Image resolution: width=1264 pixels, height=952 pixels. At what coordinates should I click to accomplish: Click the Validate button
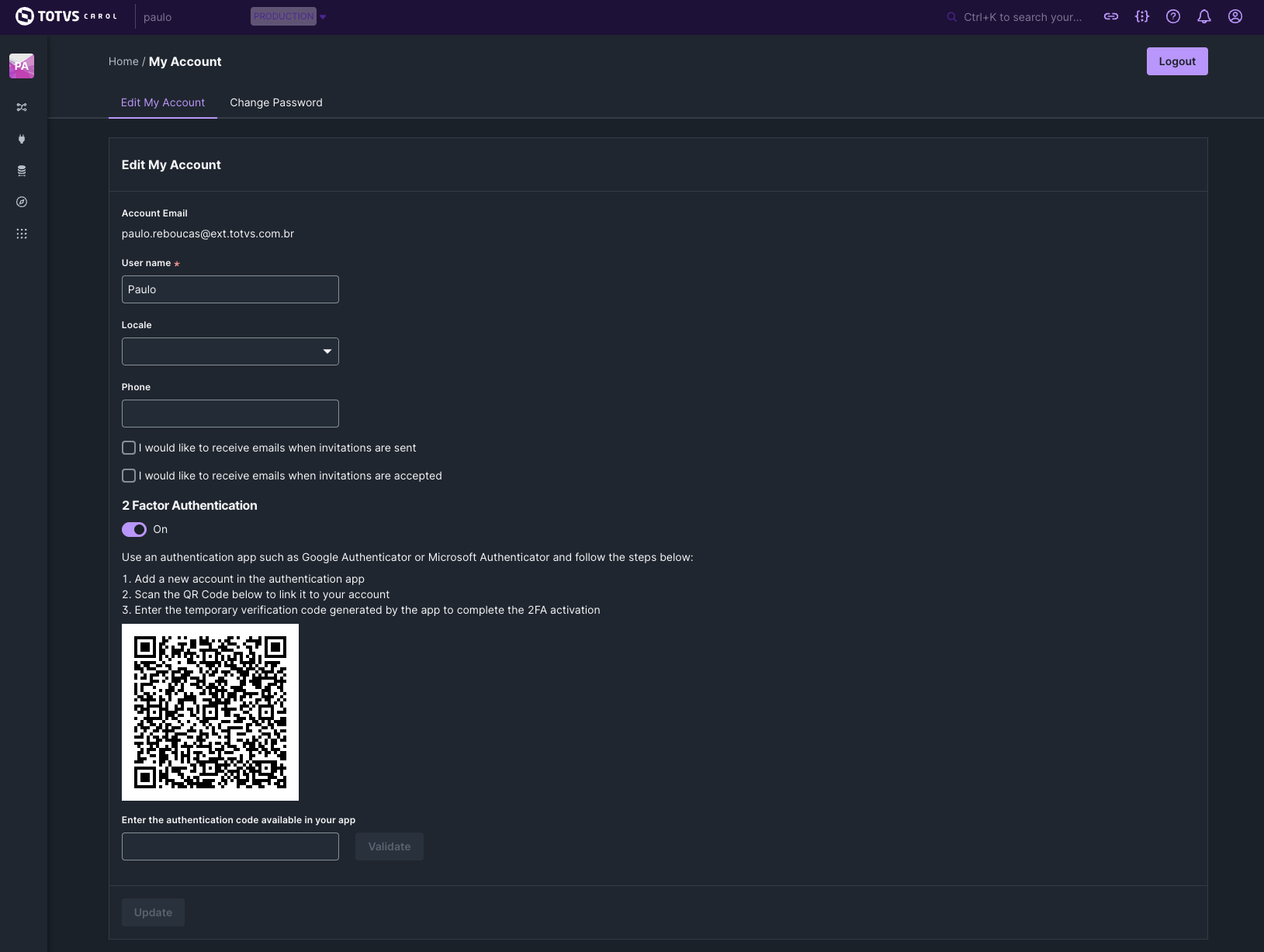tap(390, 846)
